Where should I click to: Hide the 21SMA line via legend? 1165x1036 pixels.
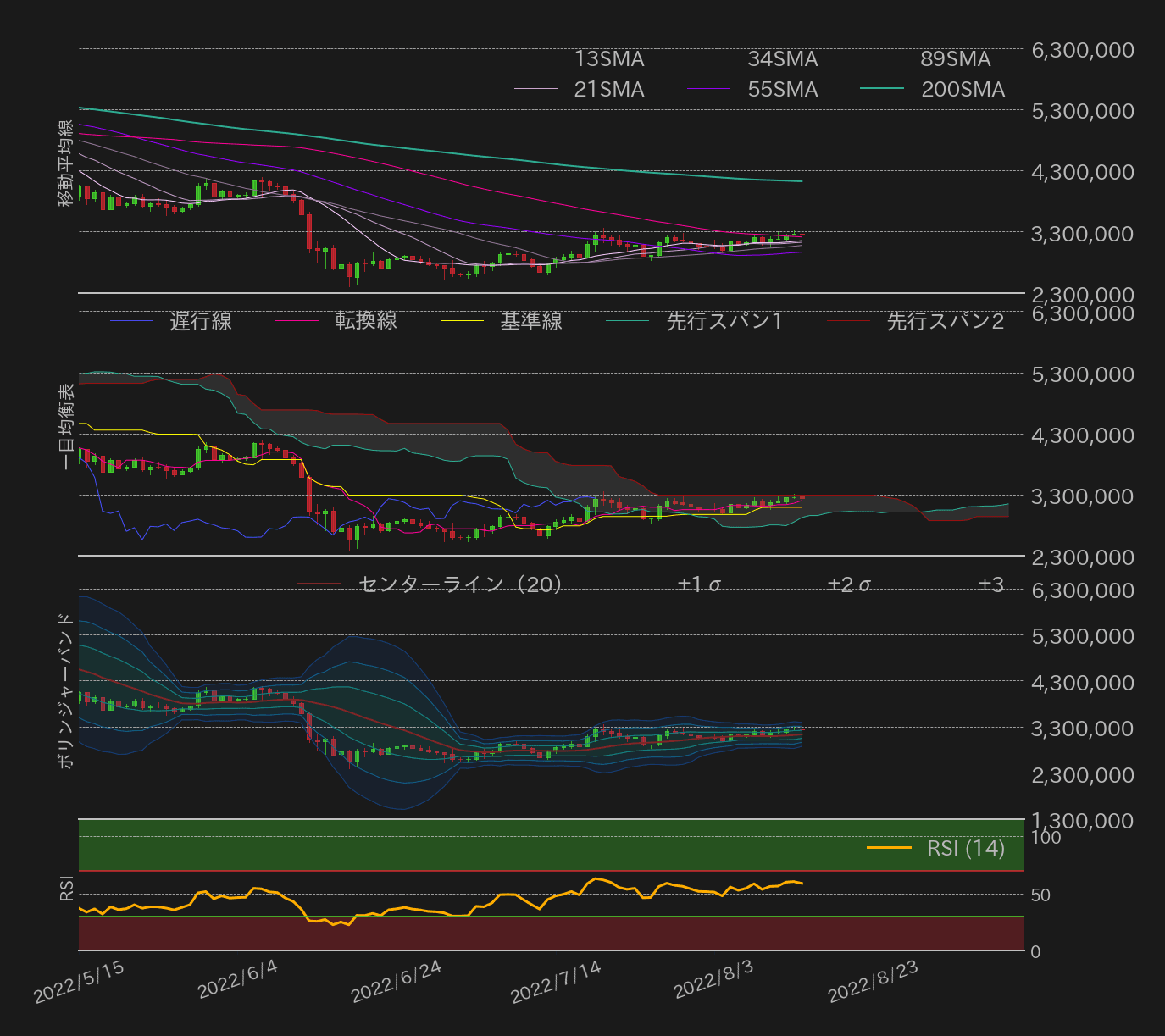[x=608, y=90]
